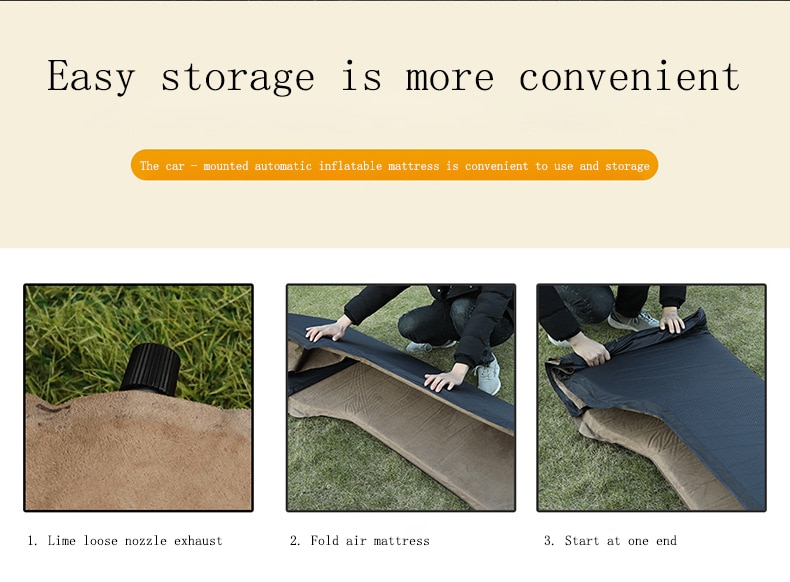
Task: Click the orange car-mounted mattress banner
Action: 394,165
